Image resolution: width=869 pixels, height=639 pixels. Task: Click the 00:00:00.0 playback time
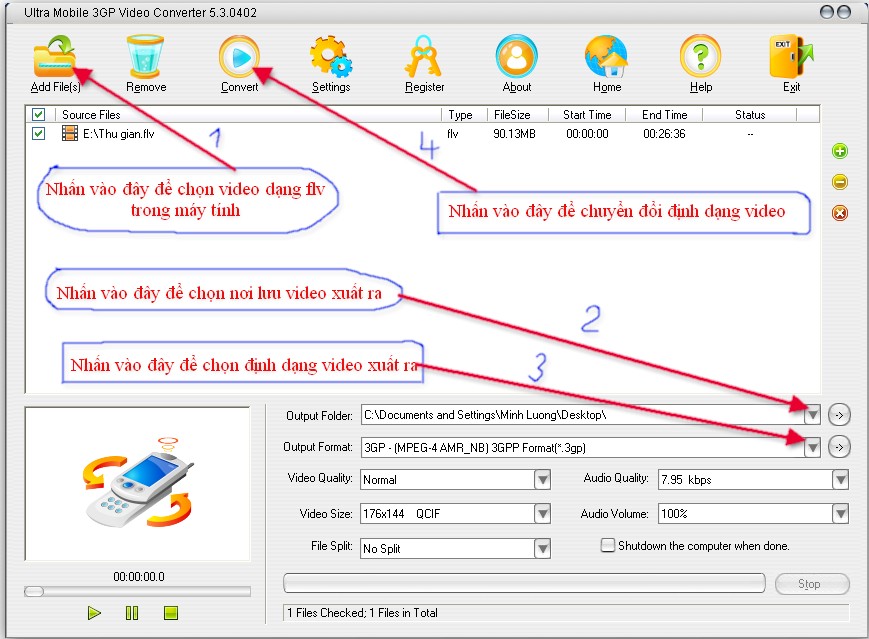coord(139,576)
